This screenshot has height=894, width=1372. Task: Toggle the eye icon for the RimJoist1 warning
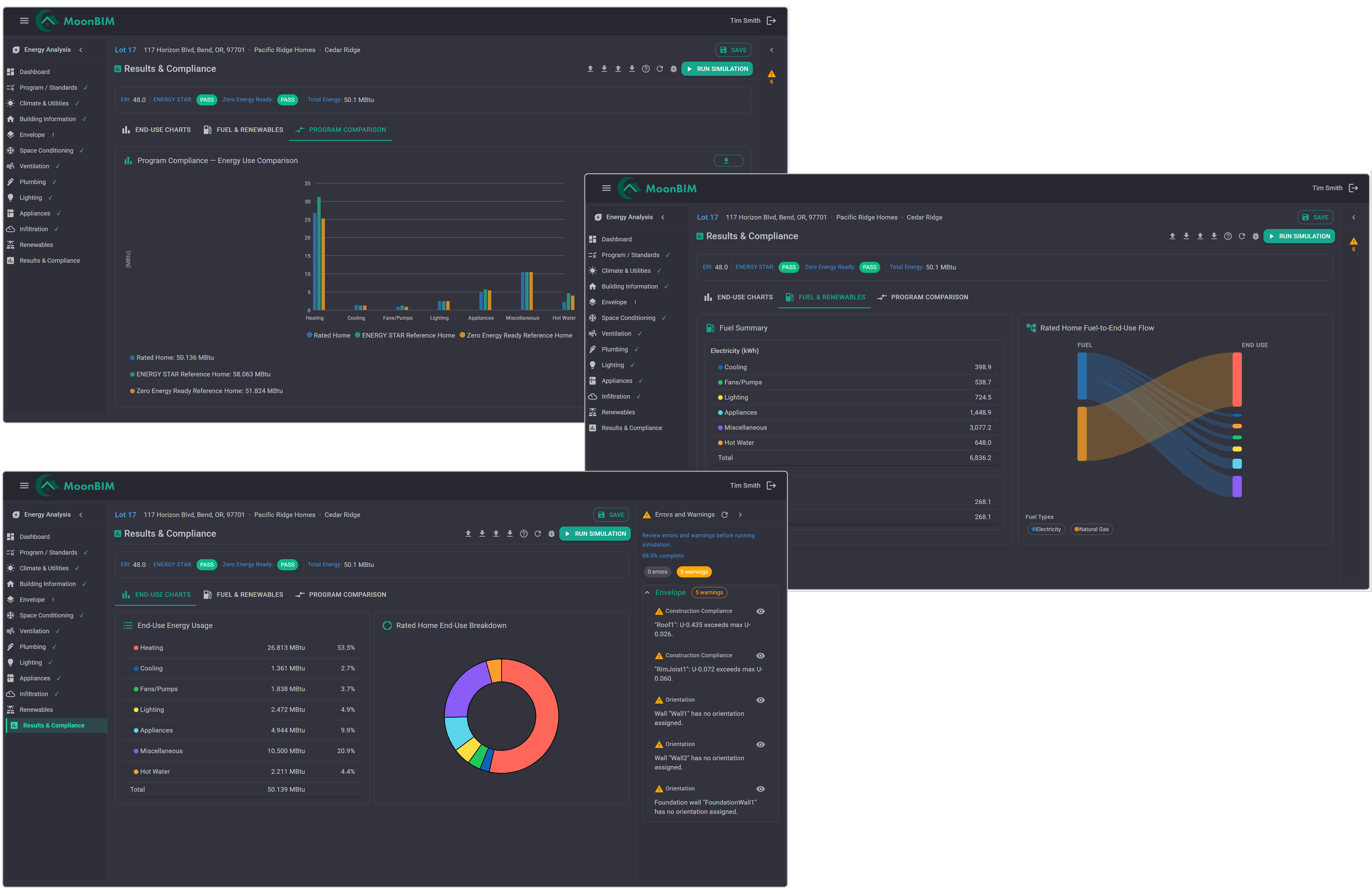[x=760, y=655]
